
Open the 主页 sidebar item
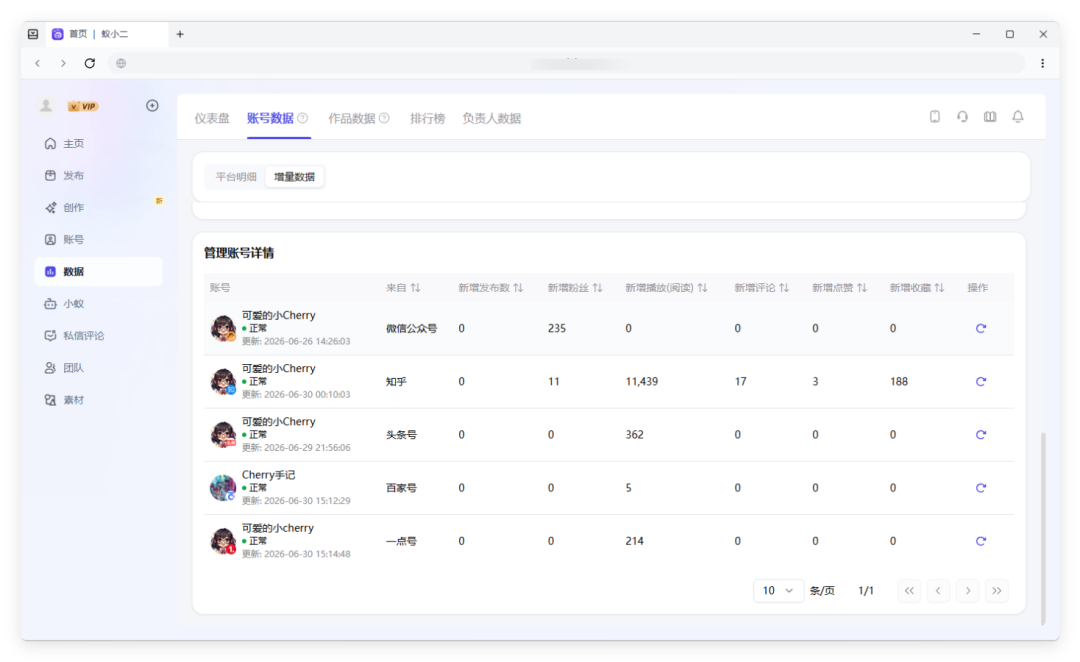(x=98, y=143)
